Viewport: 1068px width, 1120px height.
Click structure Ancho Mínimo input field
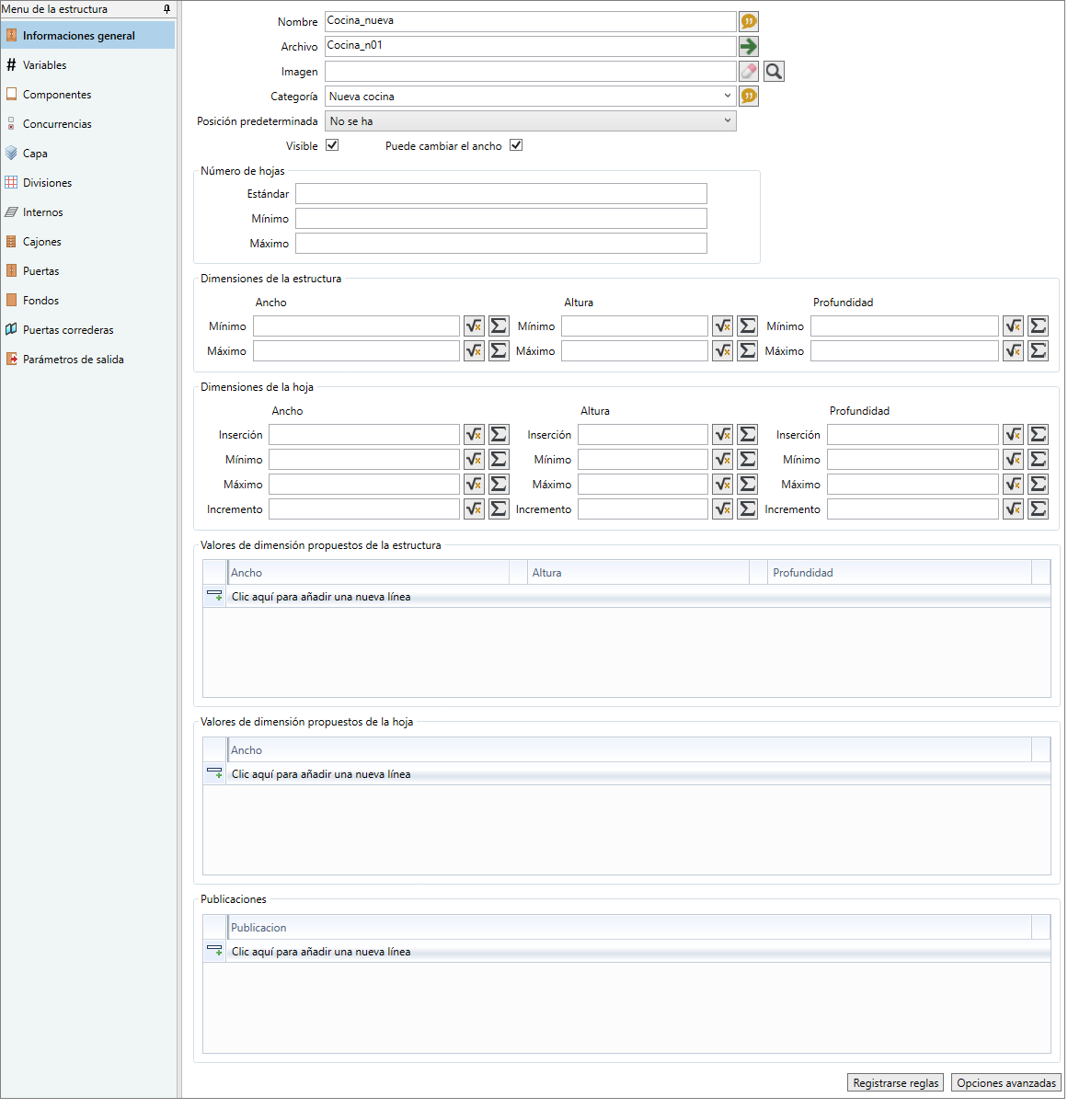356,326
